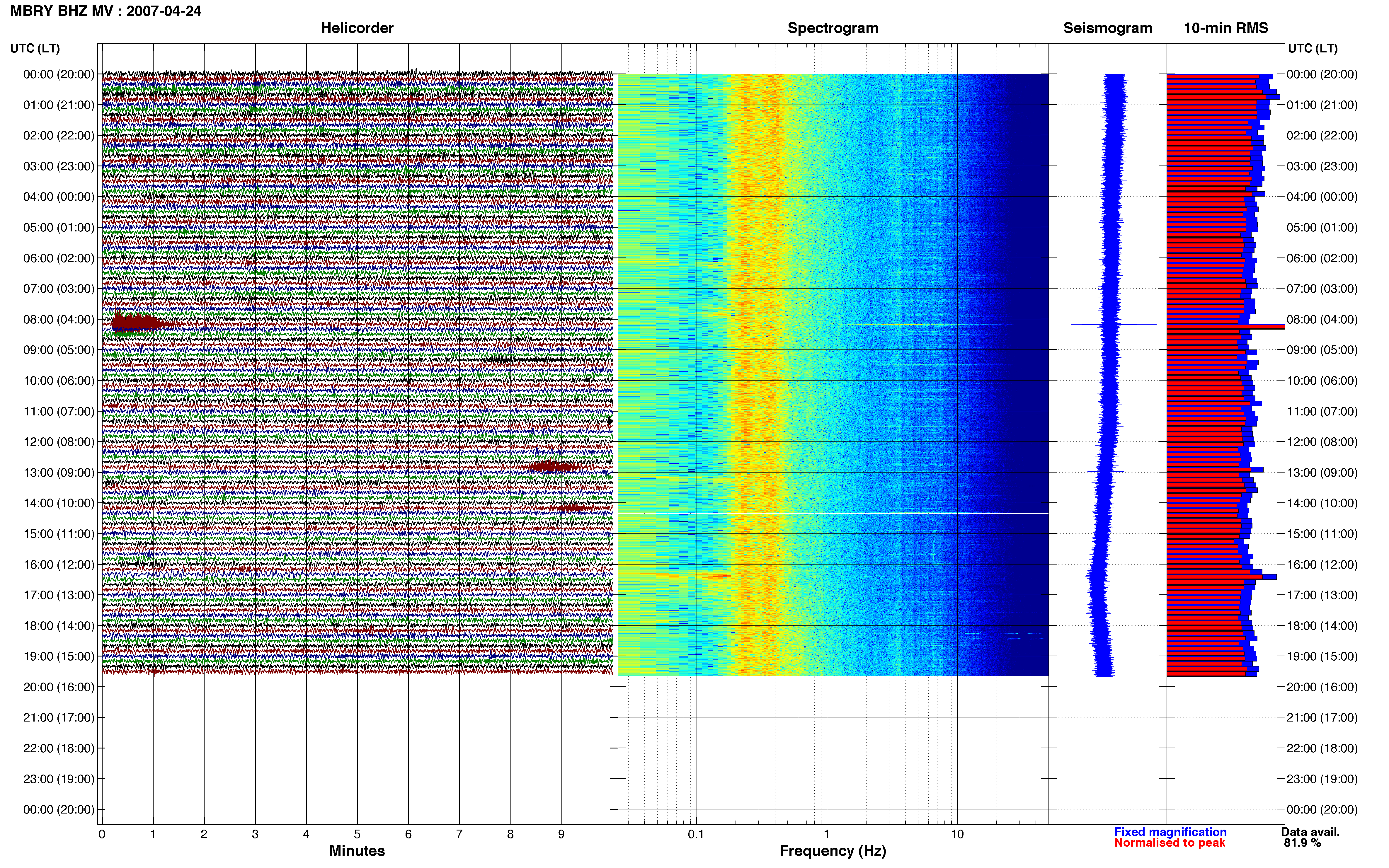
Task: Select right time label '19:00 (15:00)'
Action: point(1322,656)
